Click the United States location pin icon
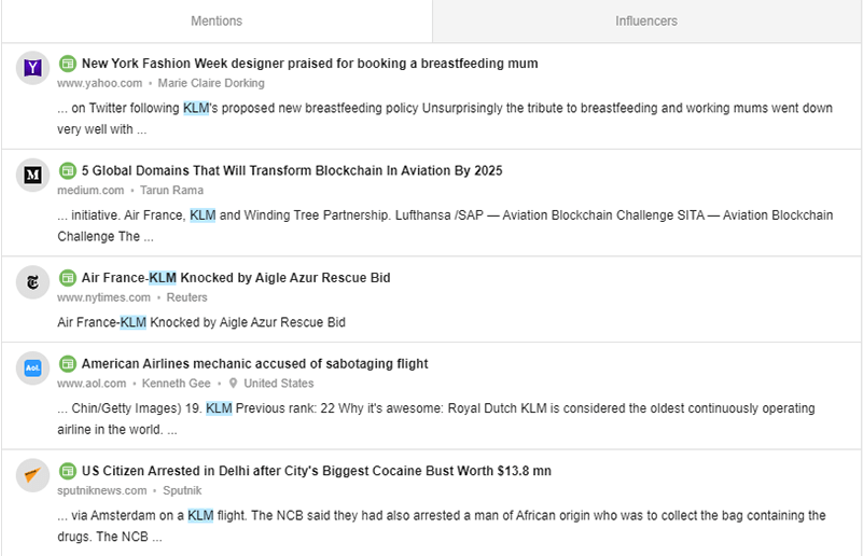The image size is (864, 556). [x=233, y=383]
